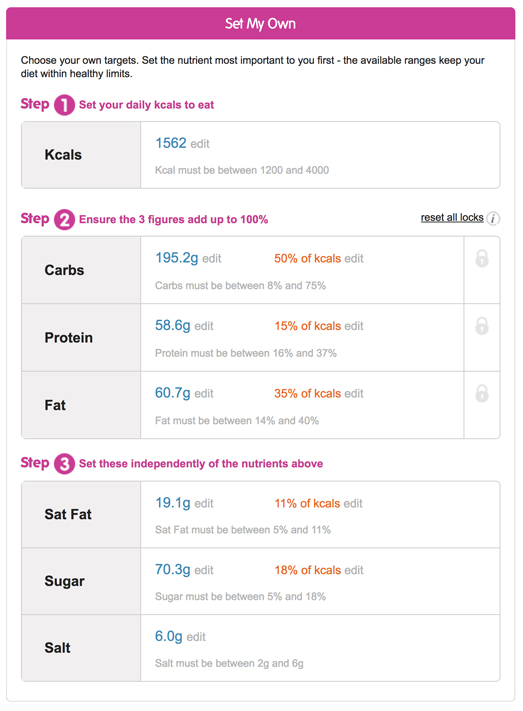Screen dimensions: 523x711
Task: Edit Fat 60.7g gram value
Action: point(204,394)
